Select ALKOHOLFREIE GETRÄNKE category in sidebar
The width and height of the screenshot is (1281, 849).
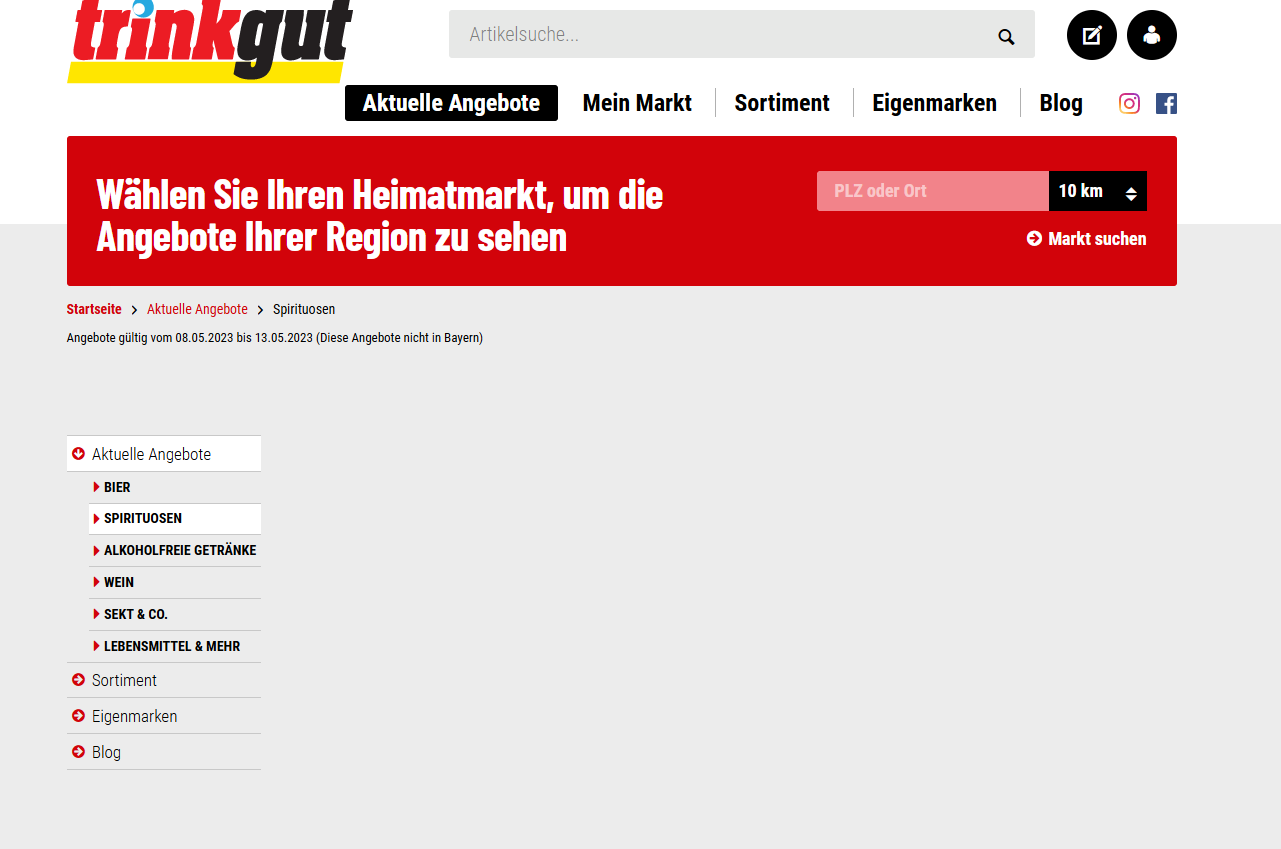tap(175, 551)
